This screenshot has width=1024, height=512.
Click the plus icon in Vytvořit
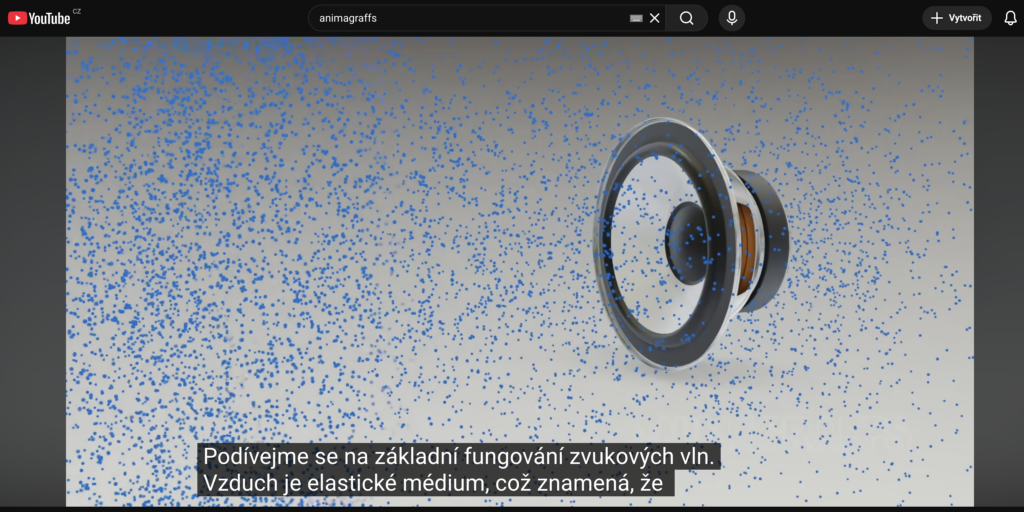[937, 18]
